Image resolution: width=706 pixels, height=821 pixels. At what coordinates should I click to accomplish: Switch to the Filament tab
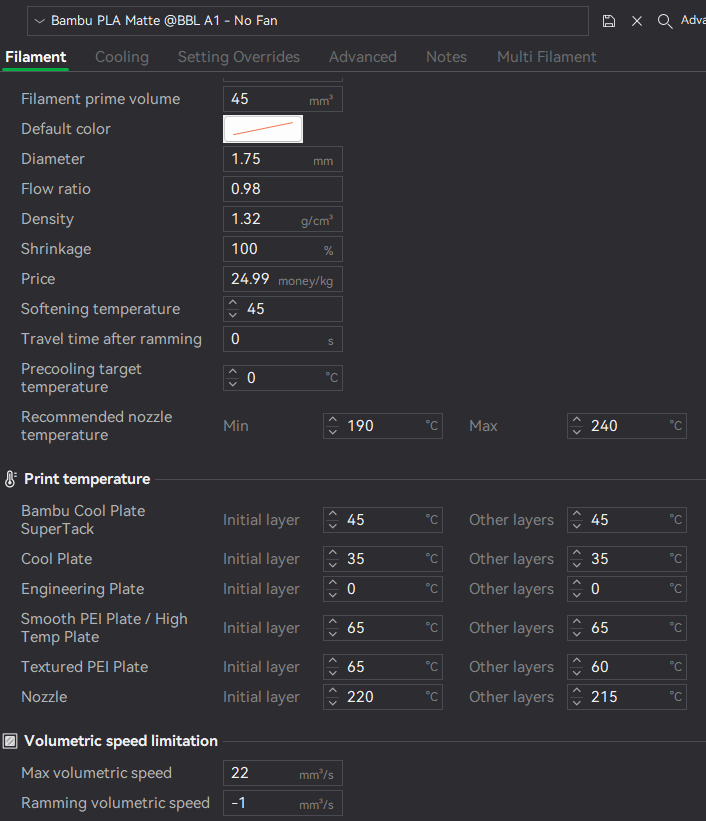click(36, 57)
